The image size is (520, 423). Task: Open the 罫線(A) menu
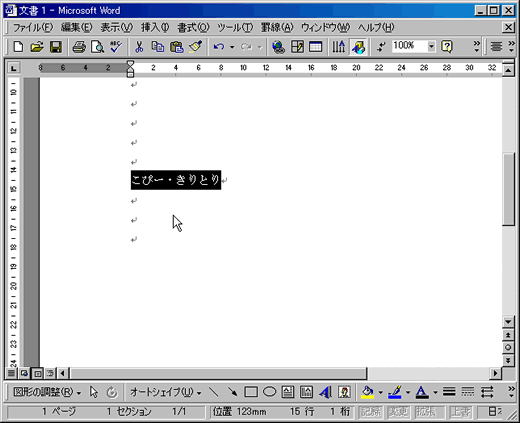point(277,27)
